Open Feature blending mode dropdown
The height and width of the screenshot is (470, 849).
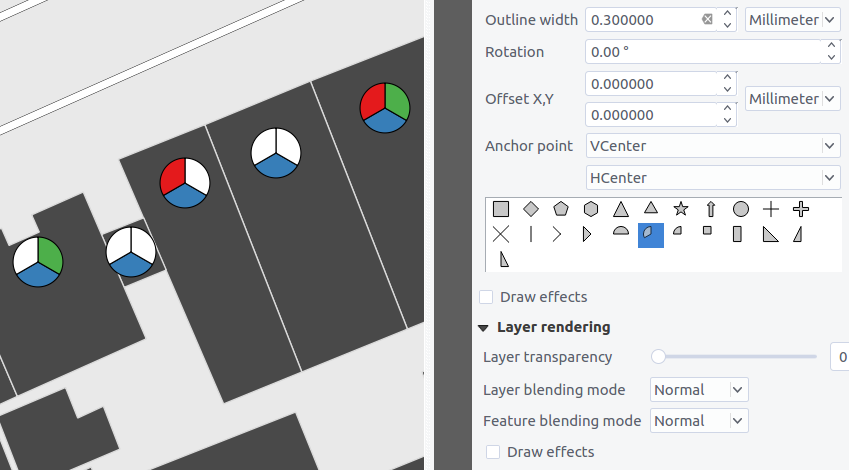point(699,421)
